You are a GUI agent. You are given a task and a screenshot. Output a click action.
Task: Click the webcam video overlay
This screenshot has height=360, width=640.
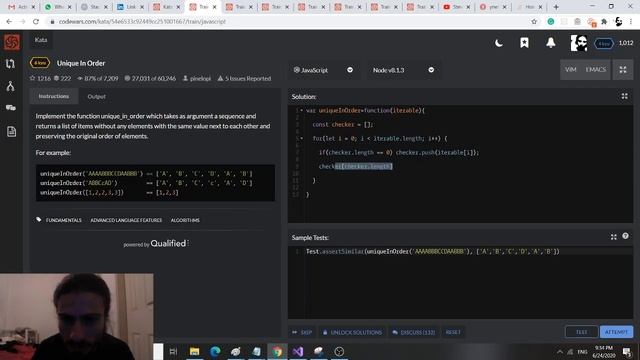pos(77,317)
